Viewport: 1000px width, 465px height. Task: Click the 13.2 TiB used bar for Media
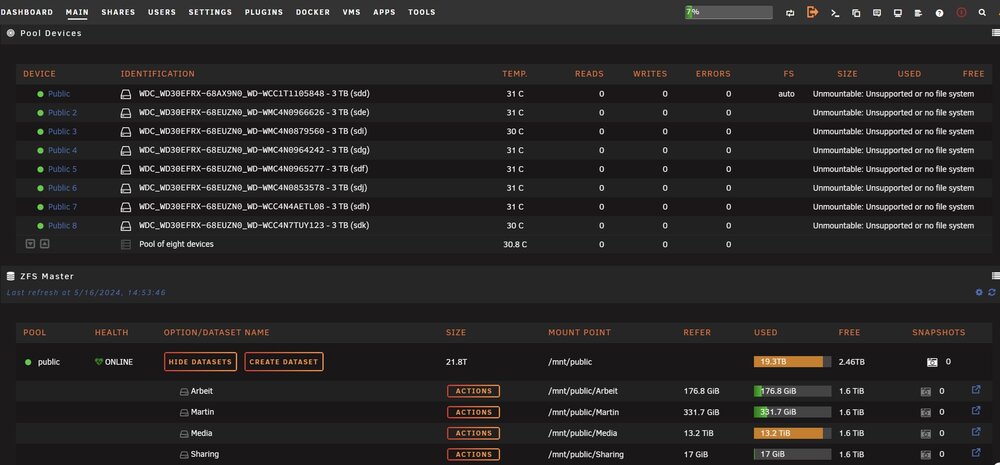[x=792, y=433]
